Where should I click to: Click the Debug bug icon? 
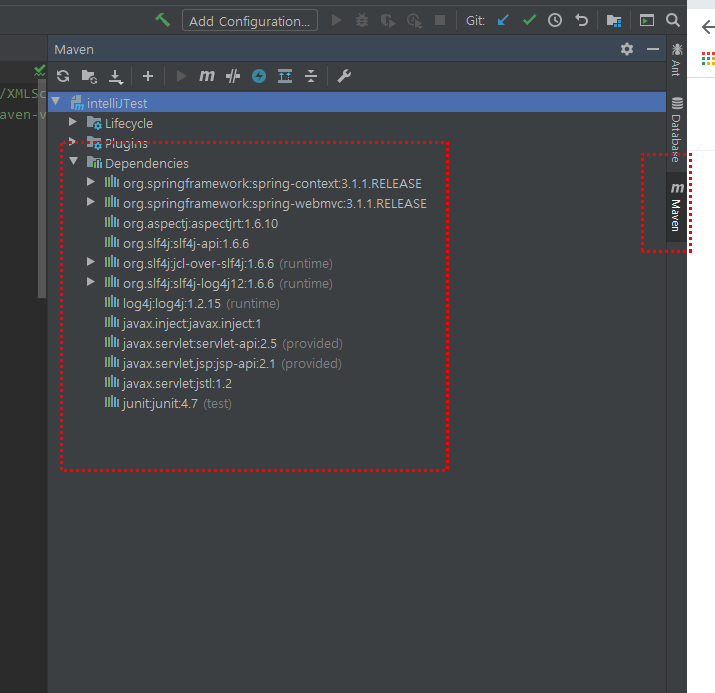(x=362, y=20)
